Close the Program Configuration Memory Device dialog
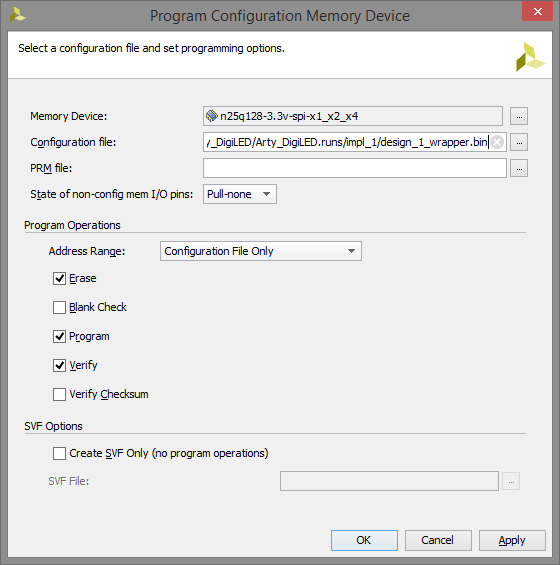The height and width of the screenshot is (565, 560). tap(537, 12)
